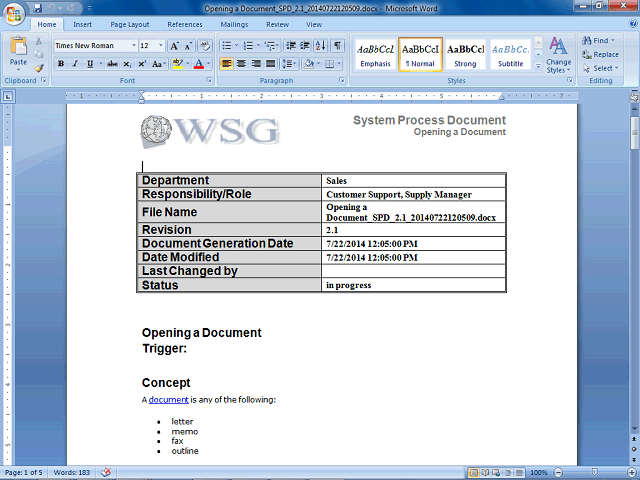The height and width of the screenshot is (480, 640).
Task: Justify the text
Action: 270,64
